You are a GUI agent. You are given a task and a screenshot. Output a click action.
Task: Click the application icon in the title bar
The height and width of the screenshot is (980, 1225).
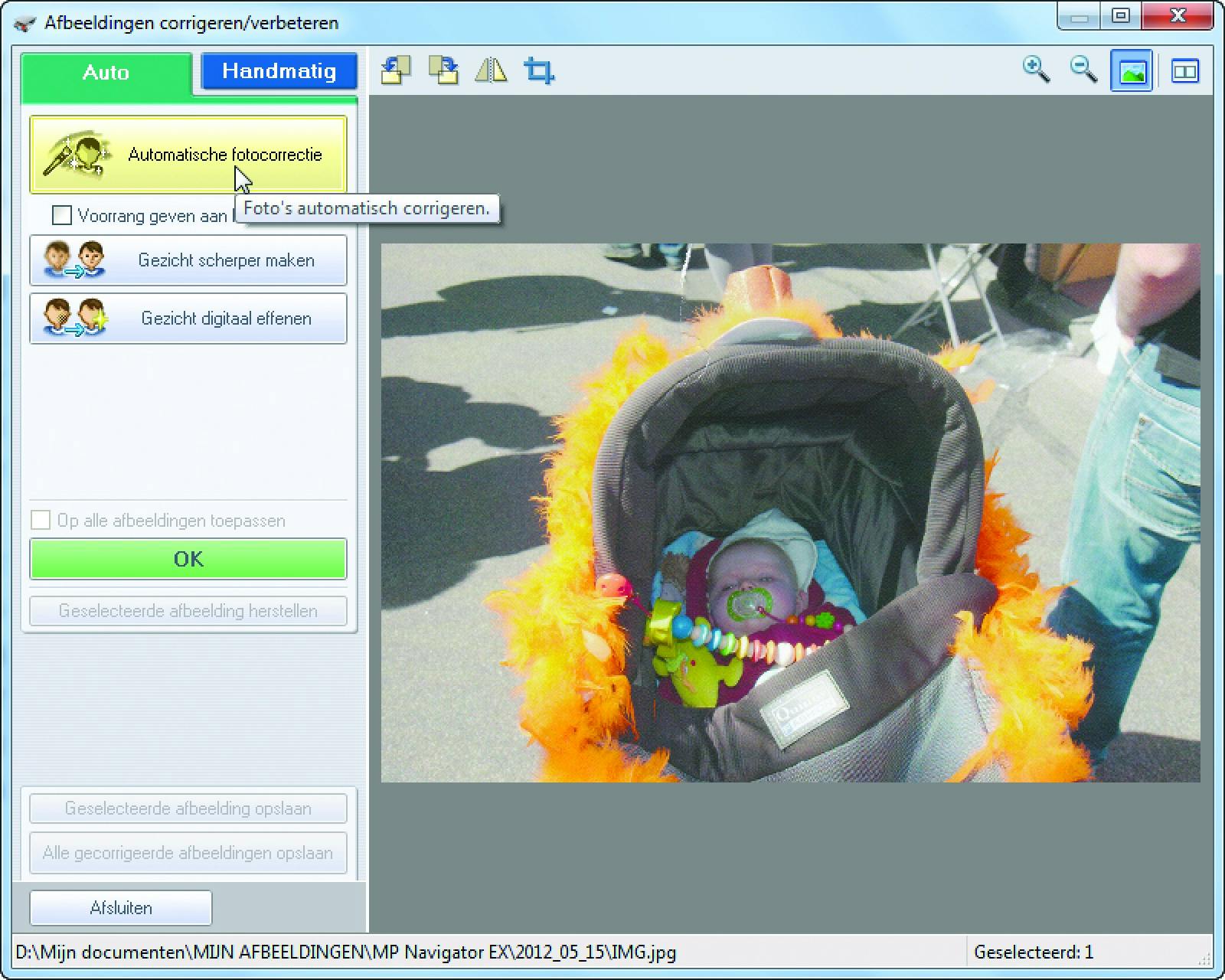click(25, 23)
